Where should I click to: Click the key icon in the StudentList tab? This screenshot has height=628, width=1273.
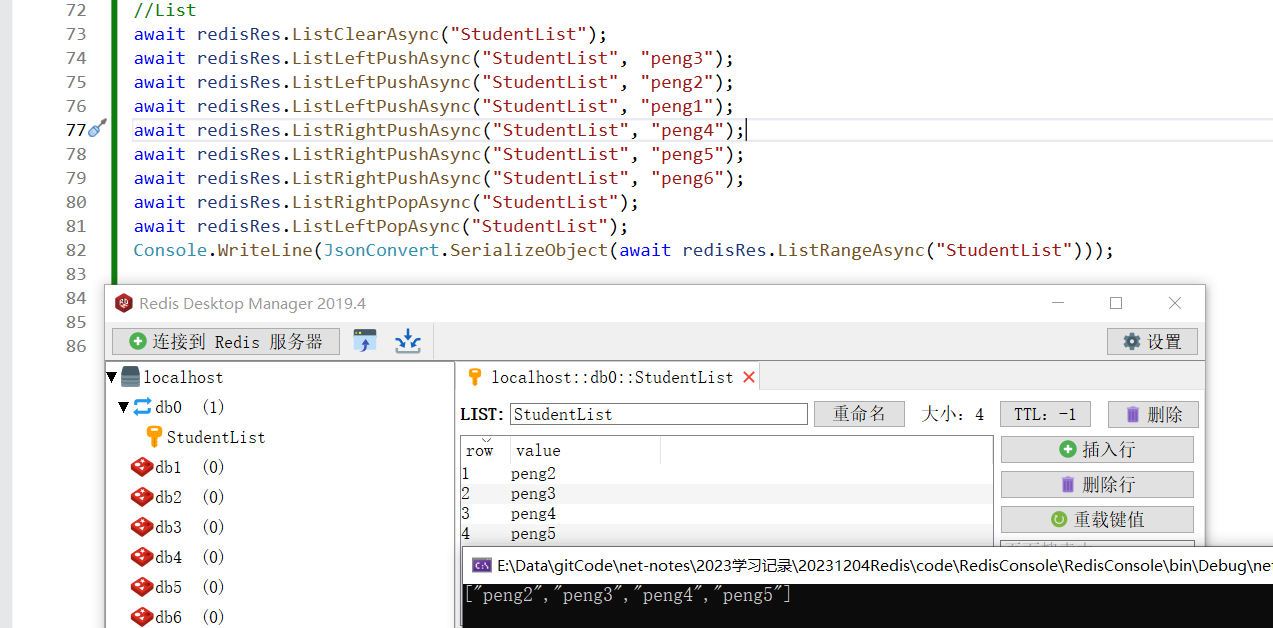475,377
